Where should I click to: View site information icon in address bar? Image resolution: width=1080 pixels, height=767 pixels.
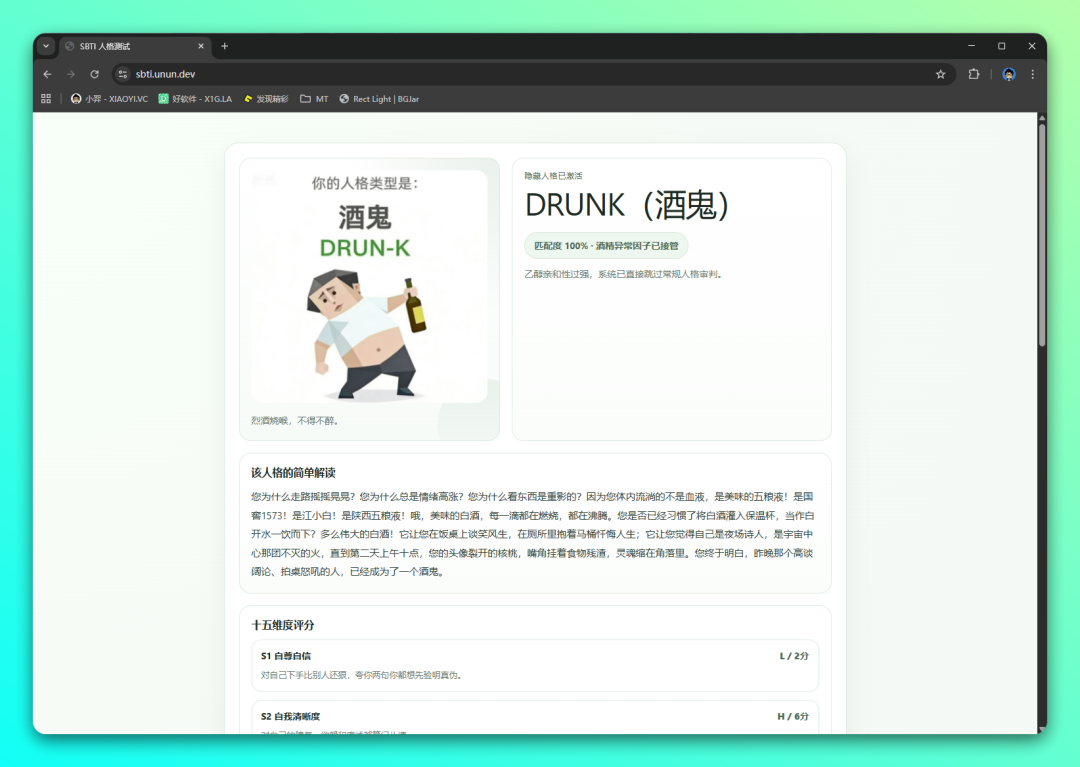coord(123,74)
